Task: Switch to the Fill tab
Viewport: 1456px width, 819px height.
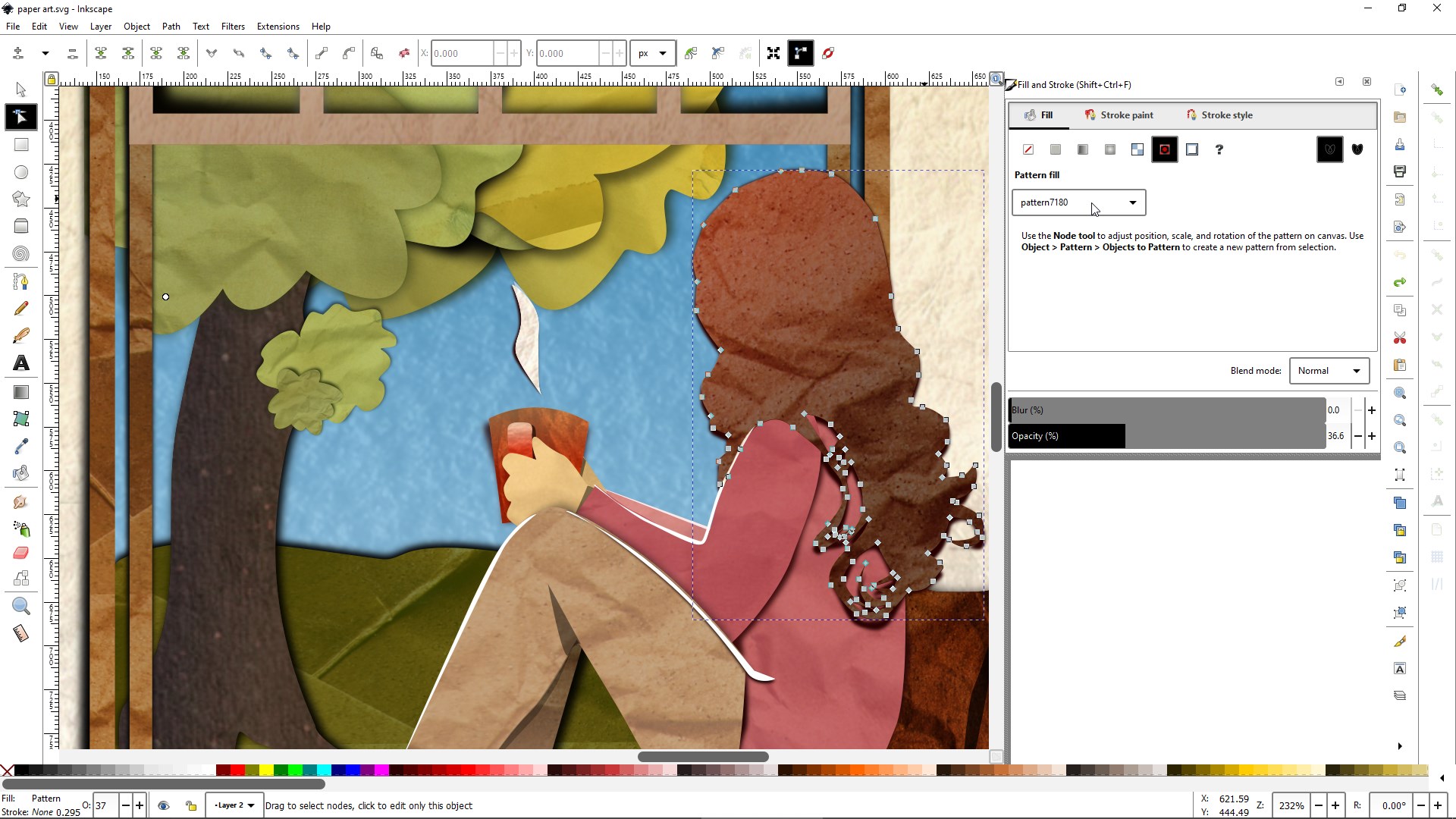Action: pyautogui.click(x=1046, y=114)
